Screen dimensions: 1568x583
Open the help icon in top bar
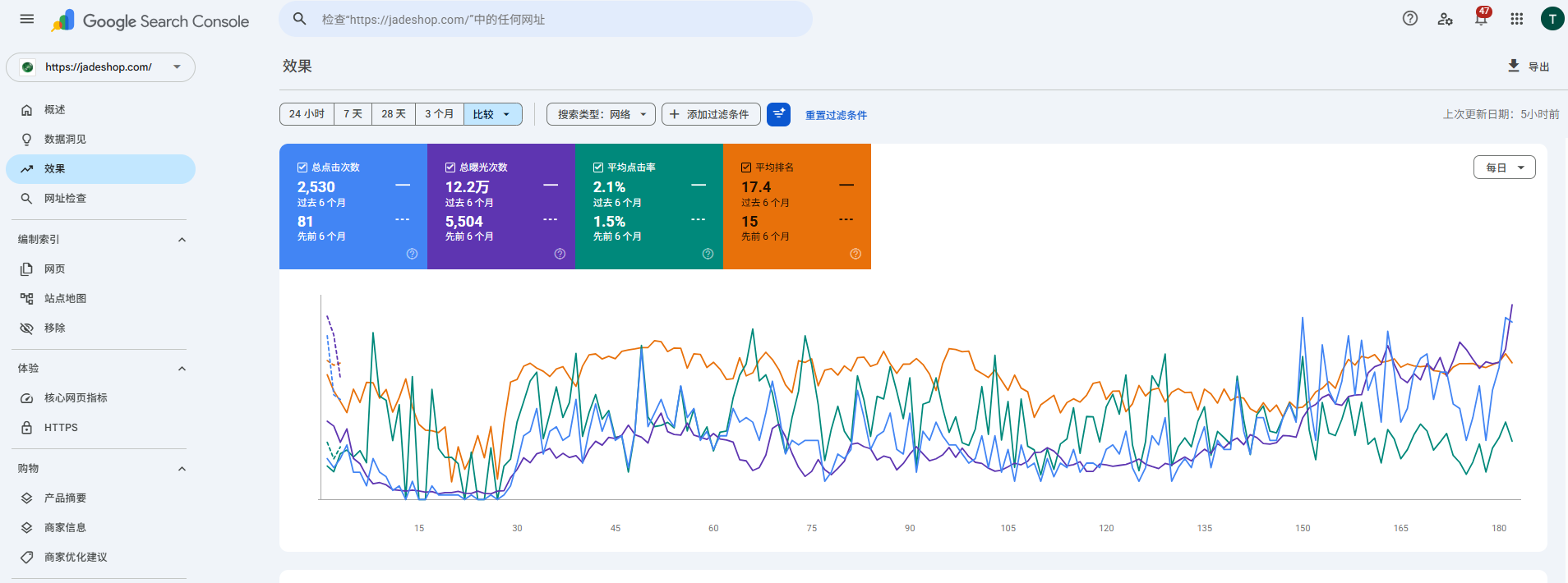[x=1410, y=19]
